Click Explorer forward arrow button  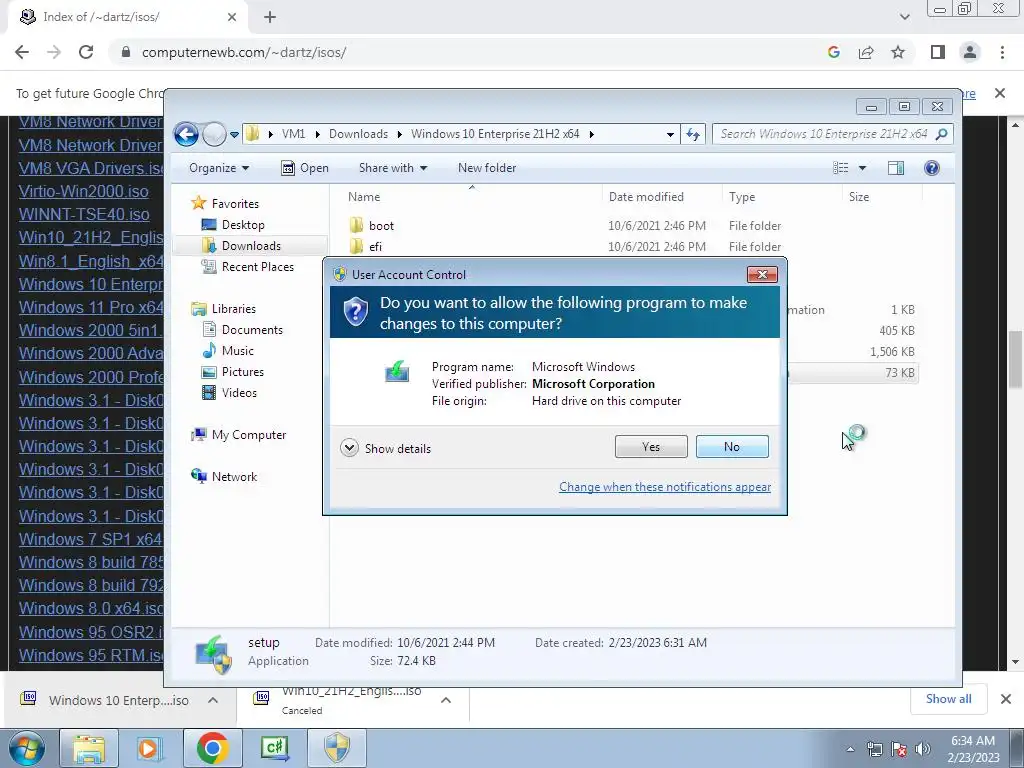214,134
